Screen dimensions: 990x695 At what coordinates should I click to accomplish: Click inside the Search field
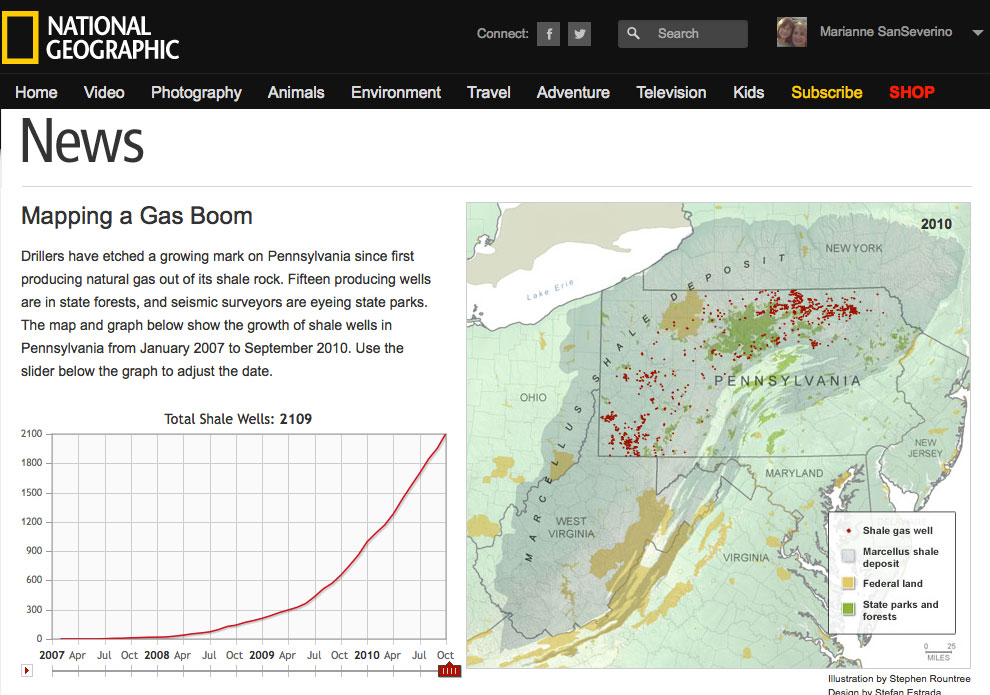pos(695,34)
